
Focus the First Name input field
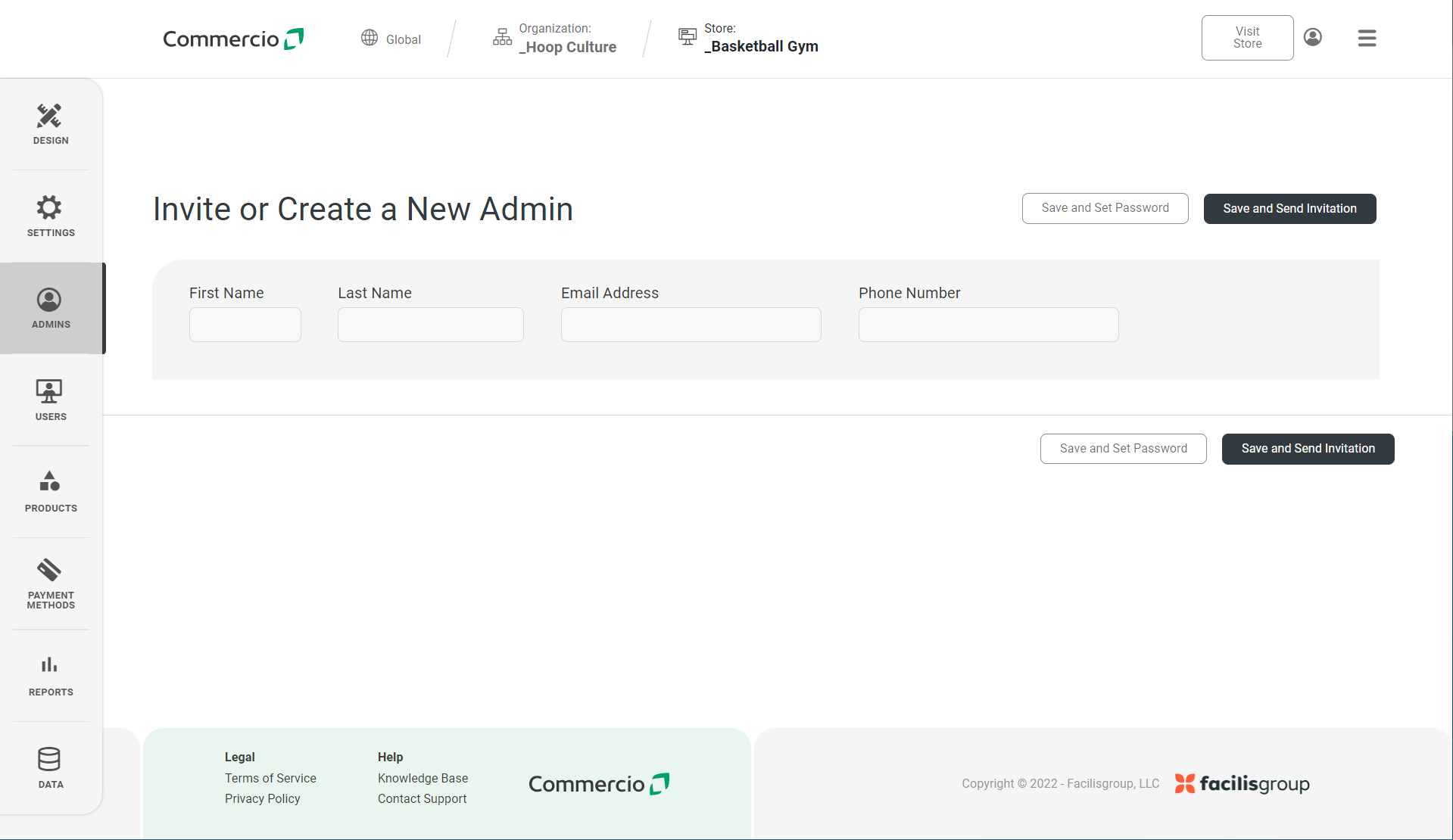tap(245, 325)
